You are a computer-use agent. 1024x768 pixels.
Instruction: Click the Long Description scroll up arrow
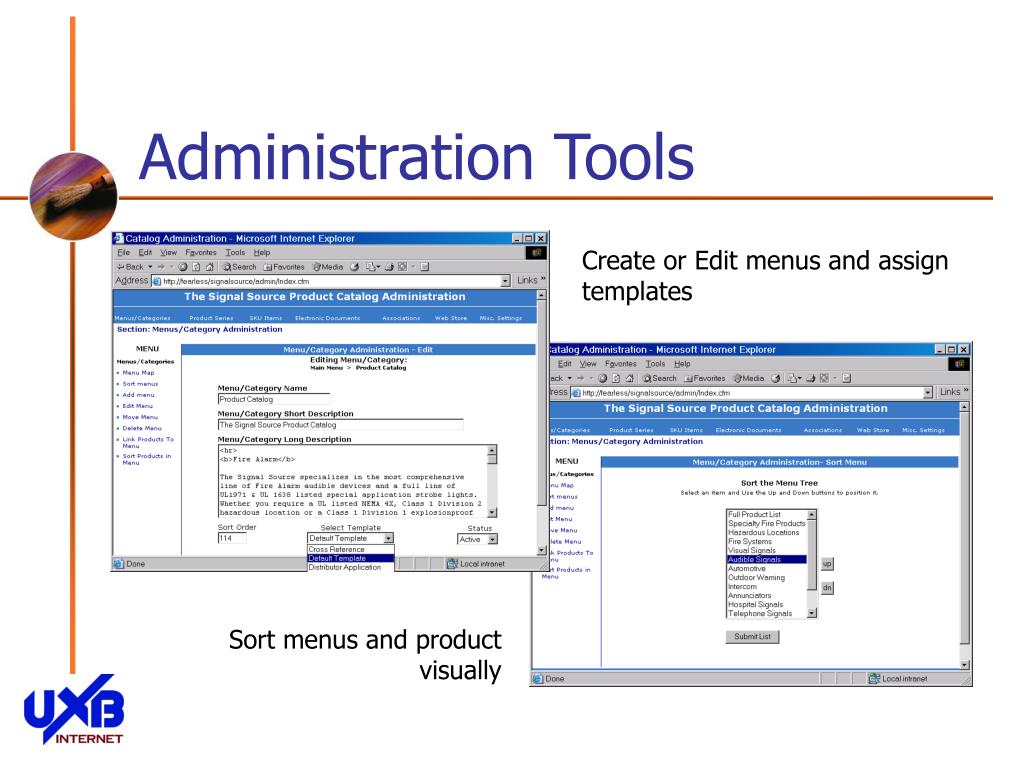point(492,450)
